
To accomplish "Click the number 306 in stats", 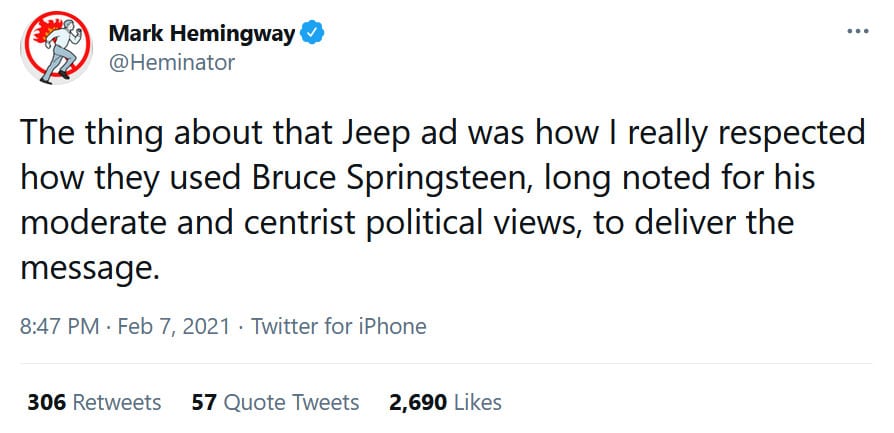I will (x=46, y=402).
